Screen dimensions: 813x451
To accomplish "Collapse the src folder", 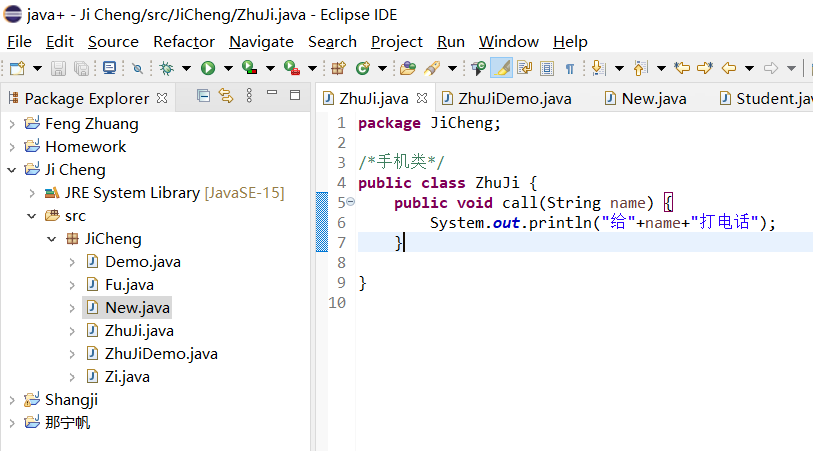I will tap(32, 216).
